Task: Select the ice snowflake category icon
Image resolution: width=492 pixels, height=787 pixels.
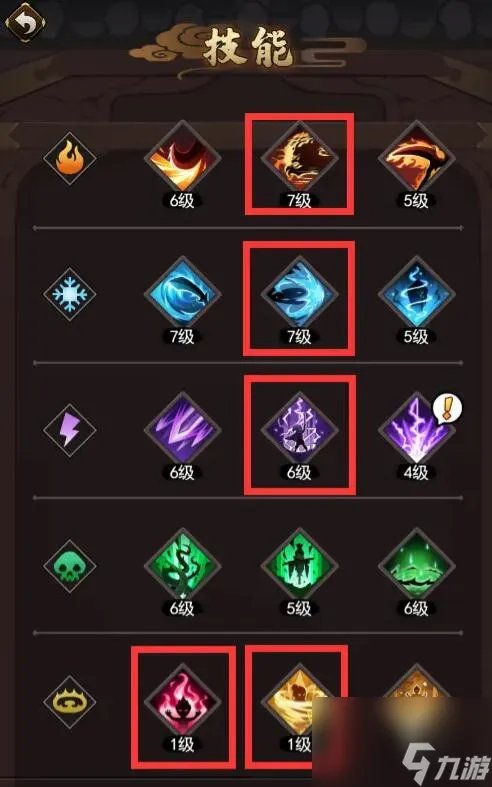Action: 69,294
